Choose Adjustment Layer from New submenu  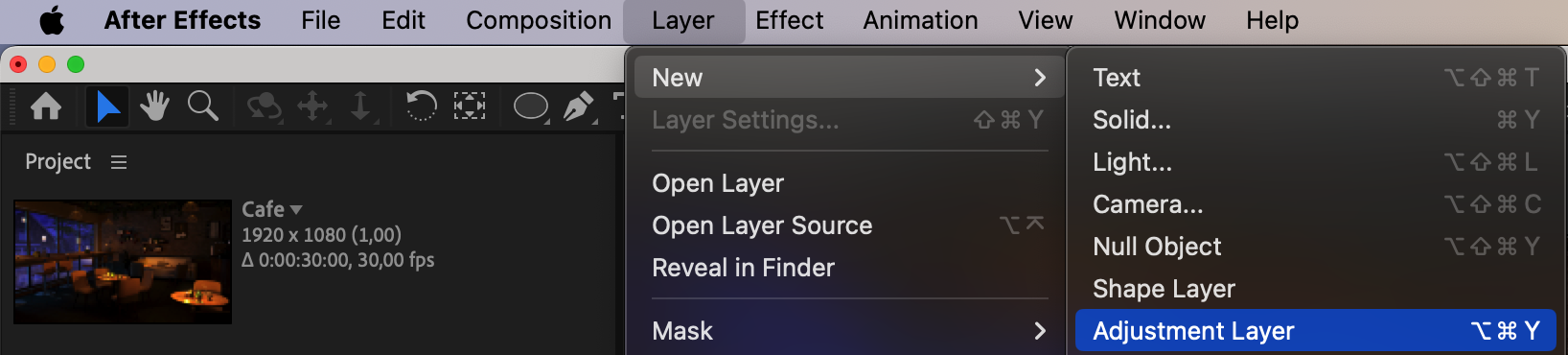coord(1315,331)
